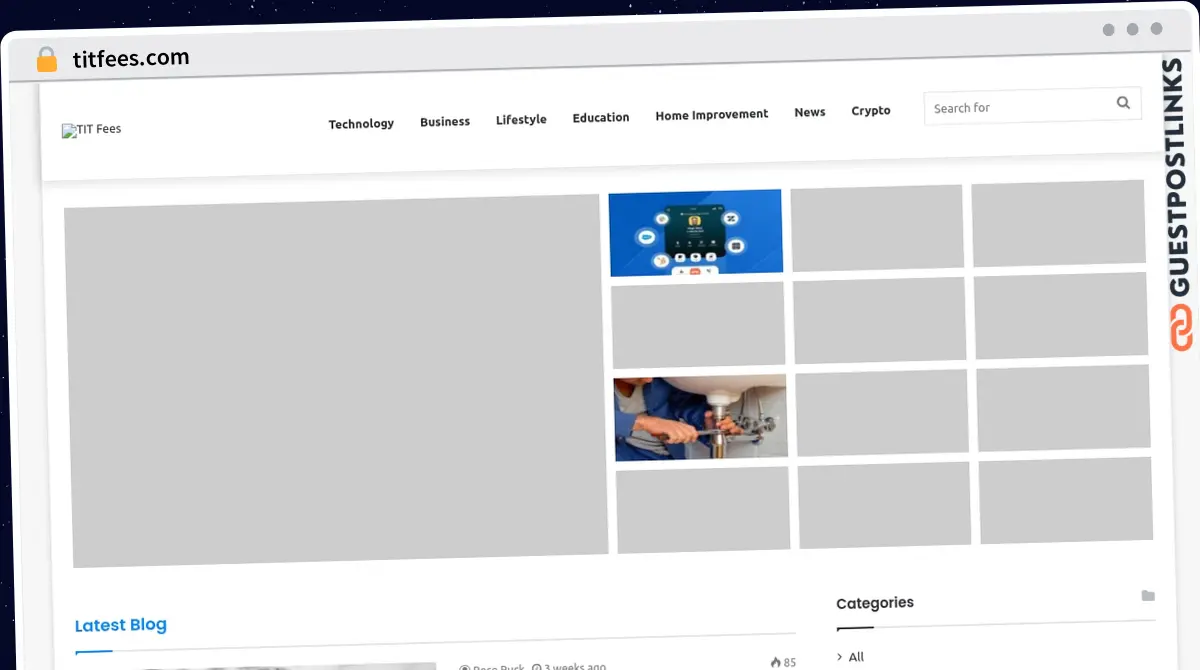Open the Education category
Image resolution: width=1200 pixels, height=670 pixels.
pos(601,118)
